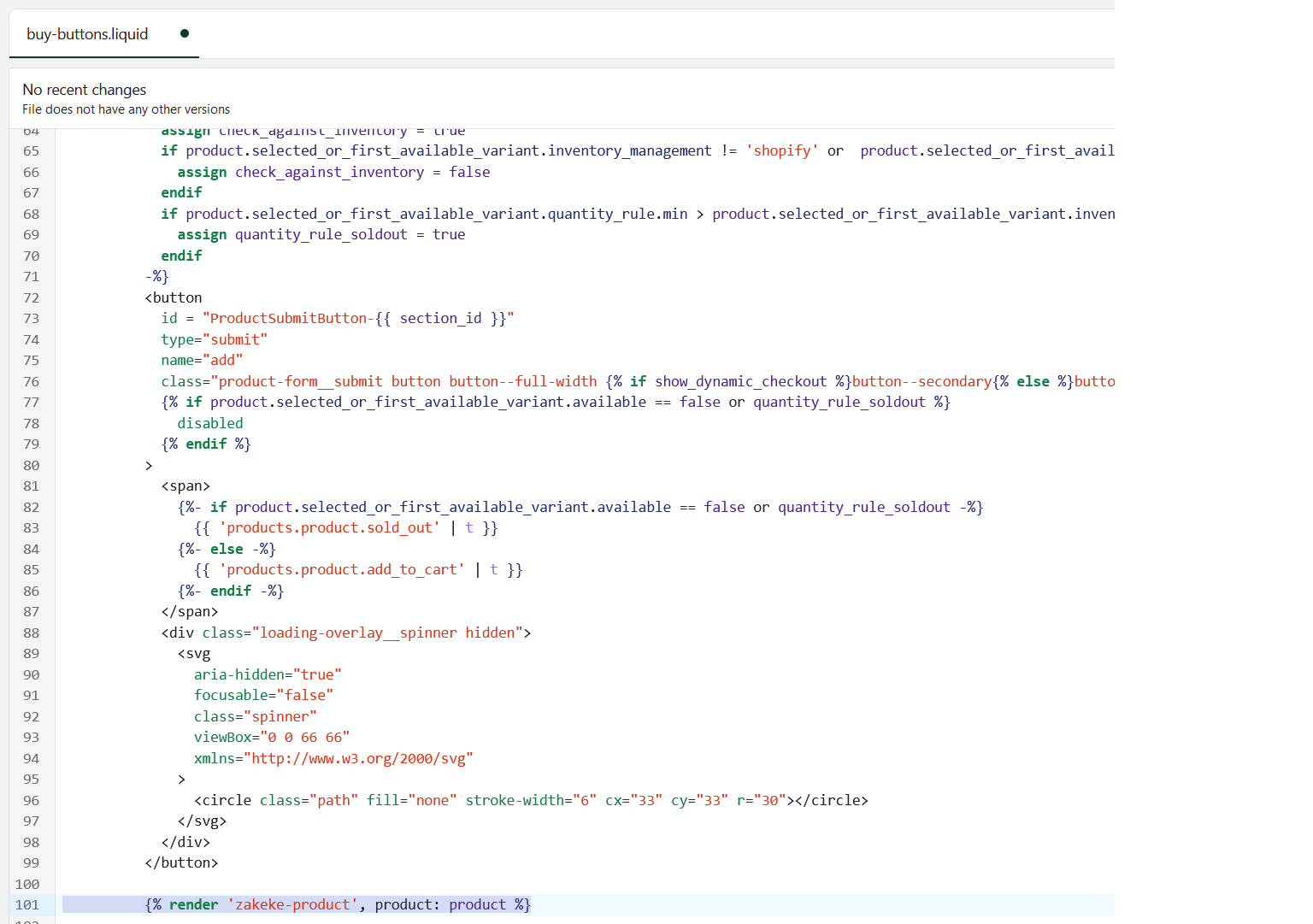Switch to the buy-buttons.liquid tab
The height and width of the screenshot is (924, 1313).
coord(87,34)
